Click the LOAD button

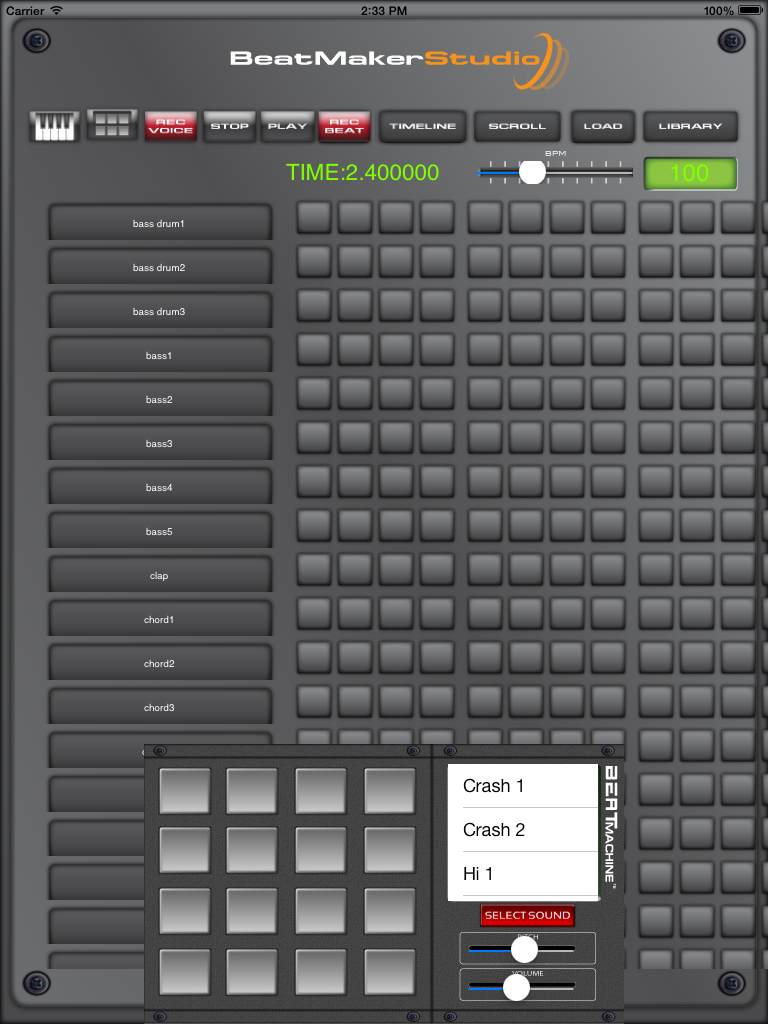tap(603, 126)
